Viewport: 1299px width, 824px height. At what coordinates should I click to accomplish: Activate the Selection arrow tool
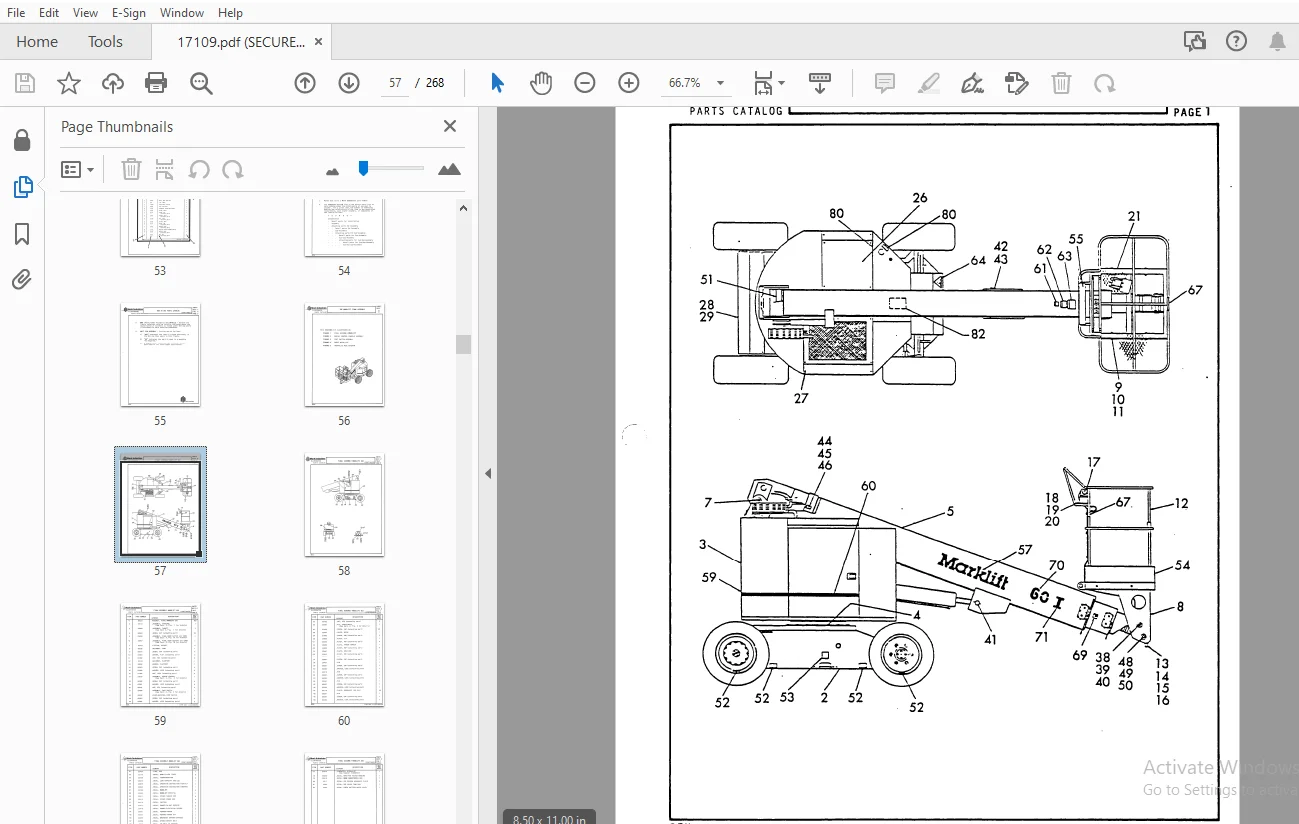tap(497, 83)
